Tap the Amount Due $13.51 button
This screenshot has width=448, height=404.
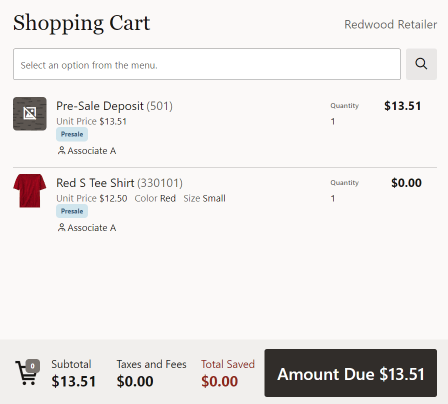point(351,373)
